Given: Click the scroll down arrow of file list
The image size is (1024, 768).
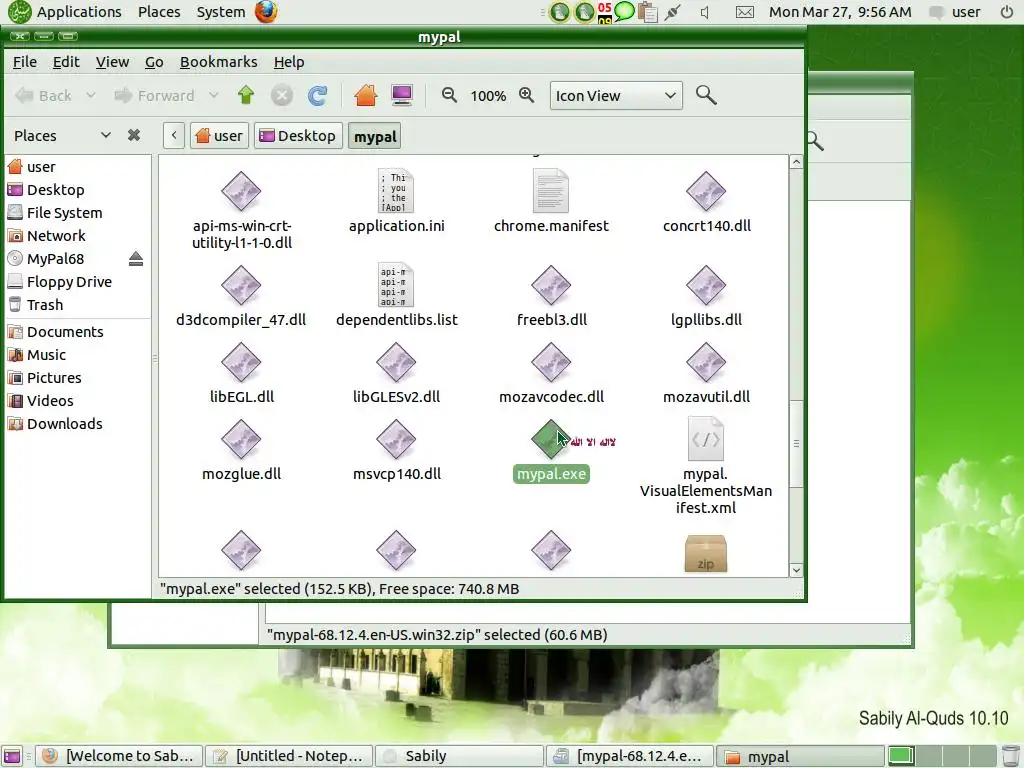Looking at the screenshot, I should (x=796, y=570).
